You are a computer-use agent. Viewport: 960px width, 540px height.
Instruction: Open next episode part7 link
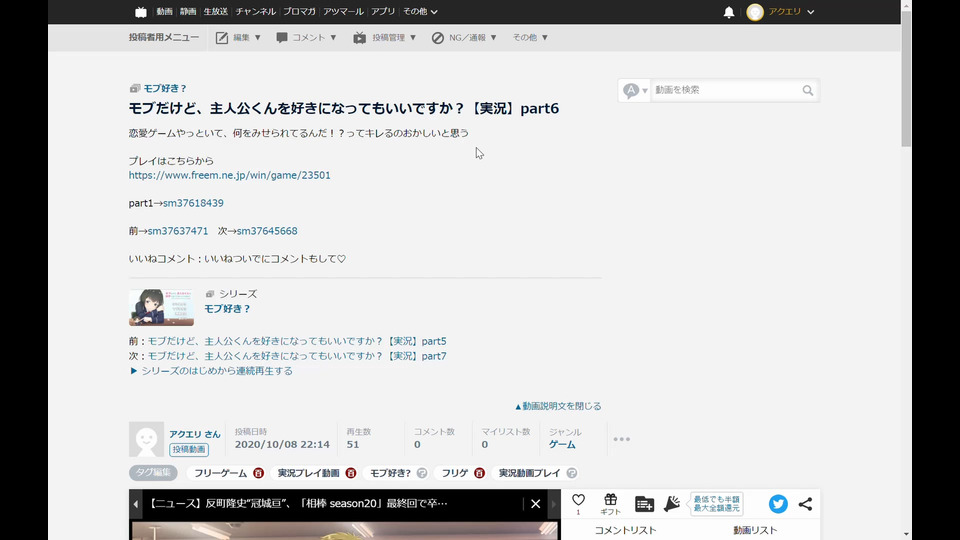[x=297, y=356]
